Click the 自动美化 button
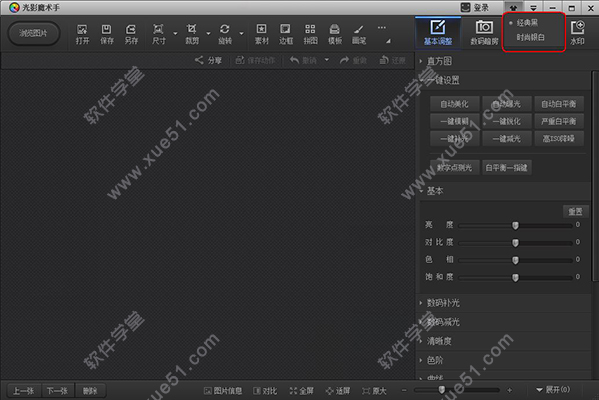This screenshot has width=599, height=400. [x=454, y=104]
